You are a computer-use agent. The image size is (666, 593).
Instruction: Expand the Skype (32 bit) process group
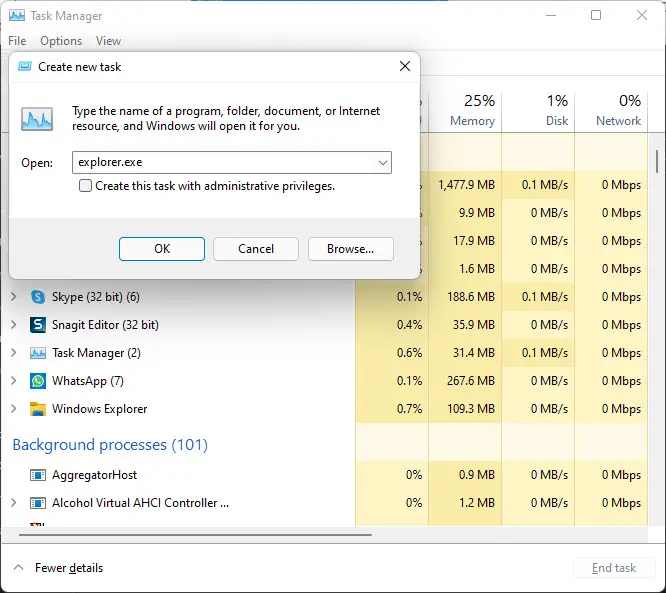[x=14, y=296]
